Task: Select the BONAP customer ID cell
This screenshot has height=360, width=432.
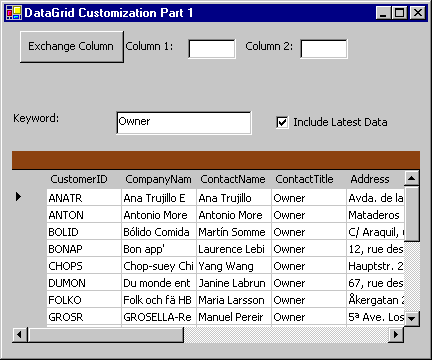Action: (84, 249)
